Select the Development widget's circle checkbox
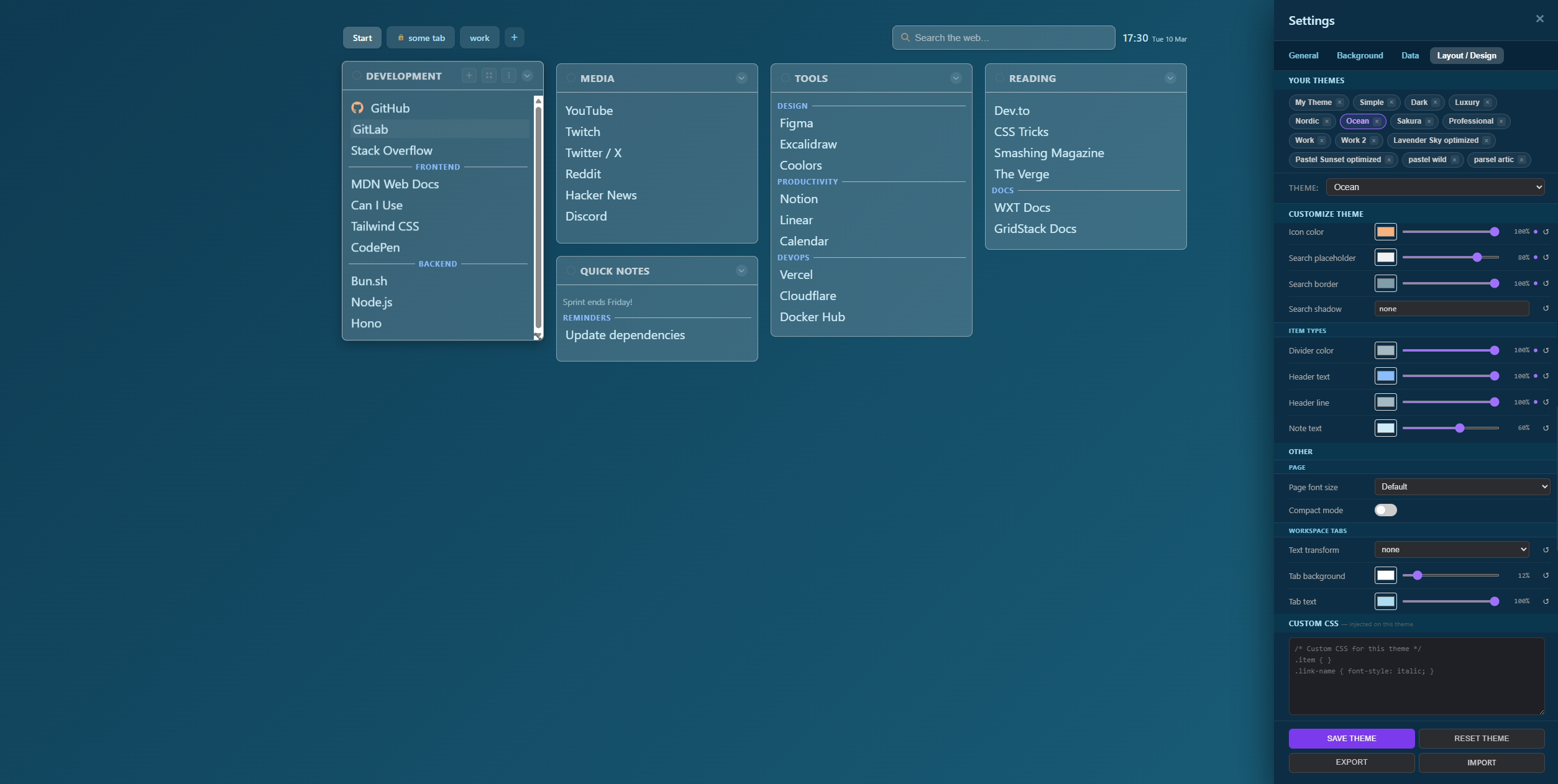This screenshot has height=784, width=1558. [357, 76]
